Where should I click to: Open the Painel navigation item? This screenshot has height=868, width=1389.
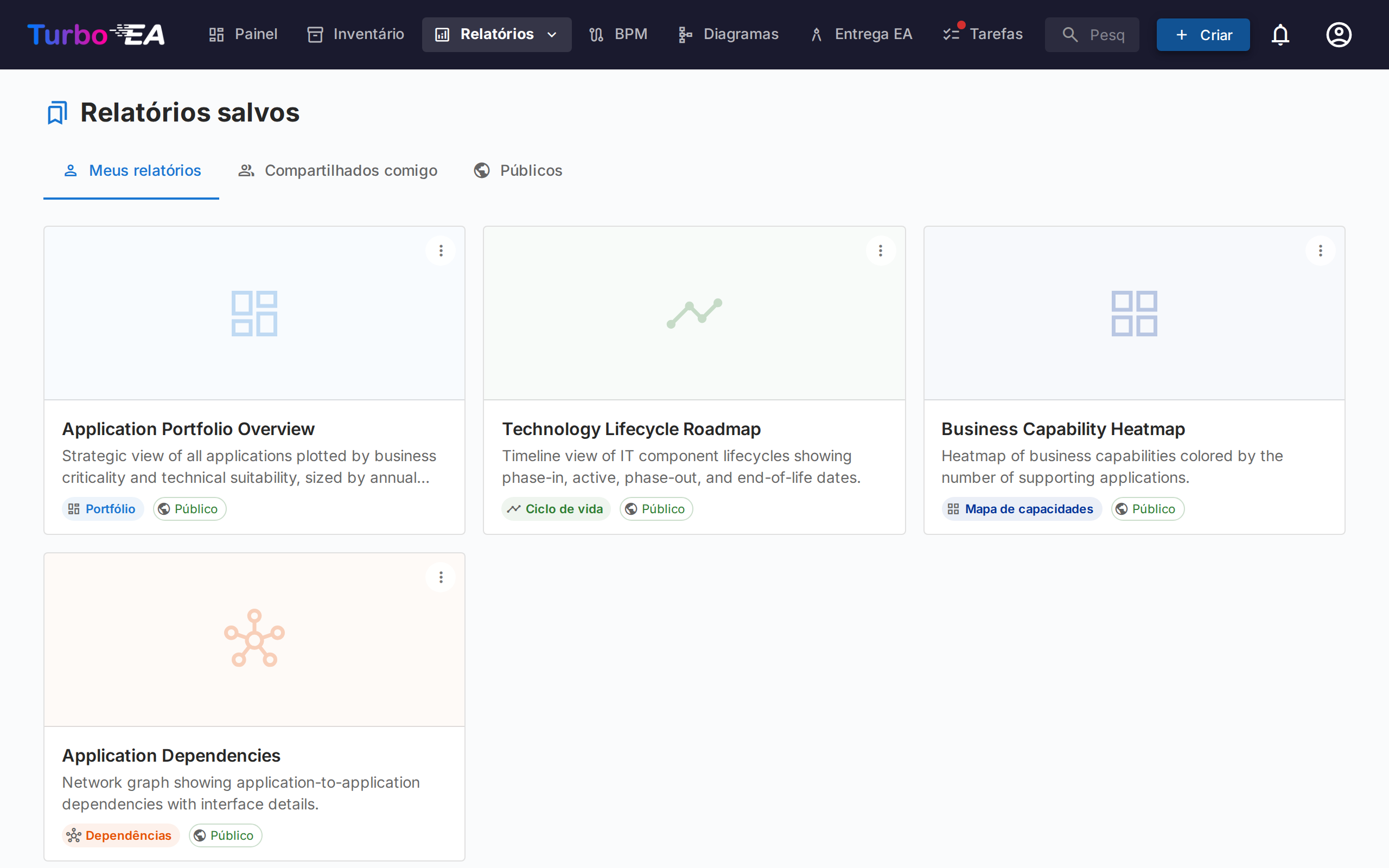tap(243, 34)
